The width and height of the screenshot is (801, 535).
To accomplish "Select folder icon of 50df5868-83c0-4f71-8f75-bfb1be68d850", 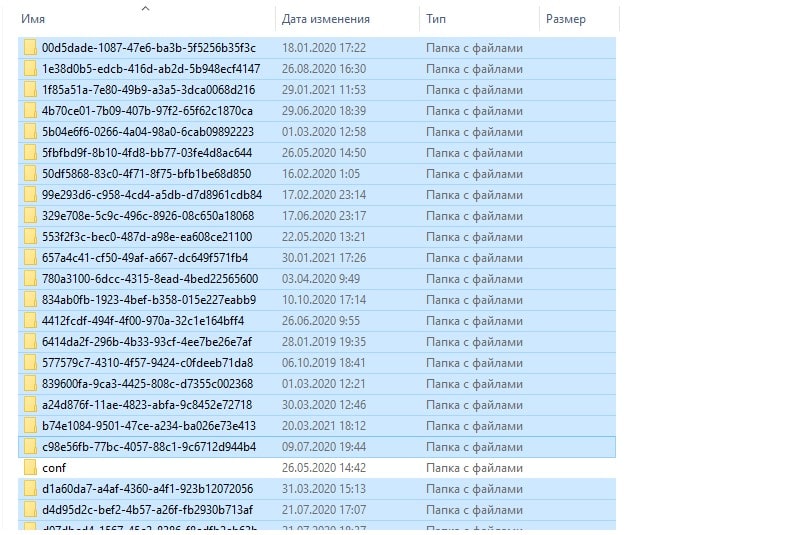I will point(30,173).
